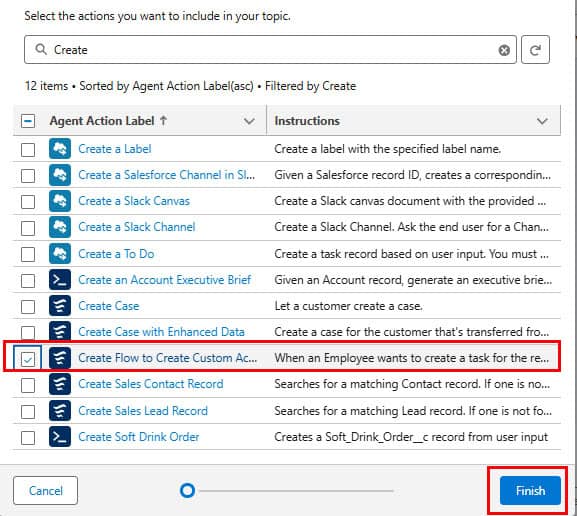Click the search magnifier icon

pos(41,49)
